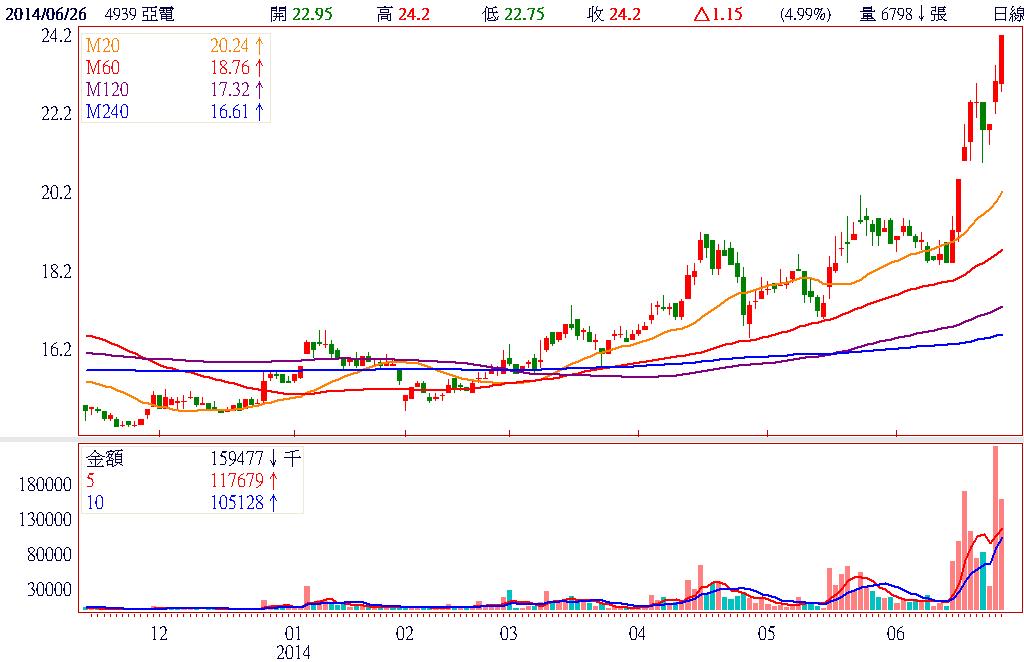Click the 20.2 price axis label
1024x662 pixels.
pos(54,192)
